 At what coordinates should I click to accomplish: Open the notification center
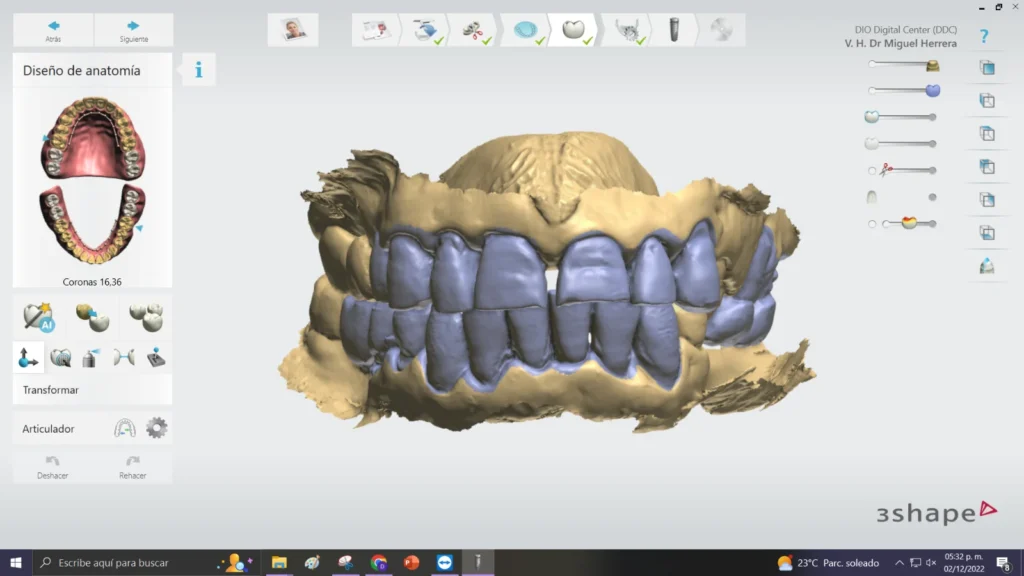click(1003, 562)
